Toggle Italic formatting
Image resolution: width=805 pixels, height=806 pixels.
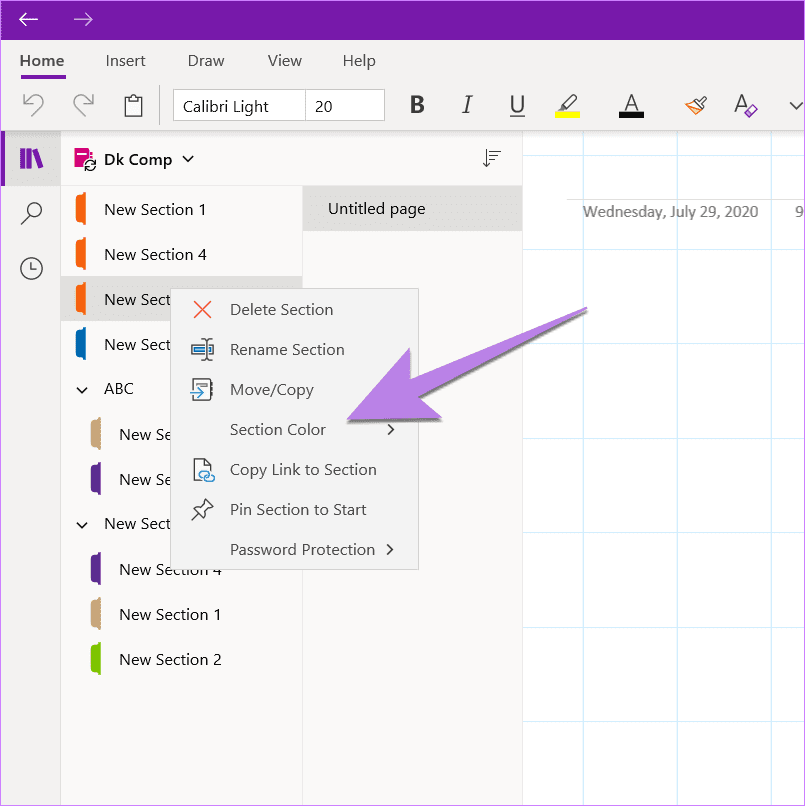click(467, 105)
